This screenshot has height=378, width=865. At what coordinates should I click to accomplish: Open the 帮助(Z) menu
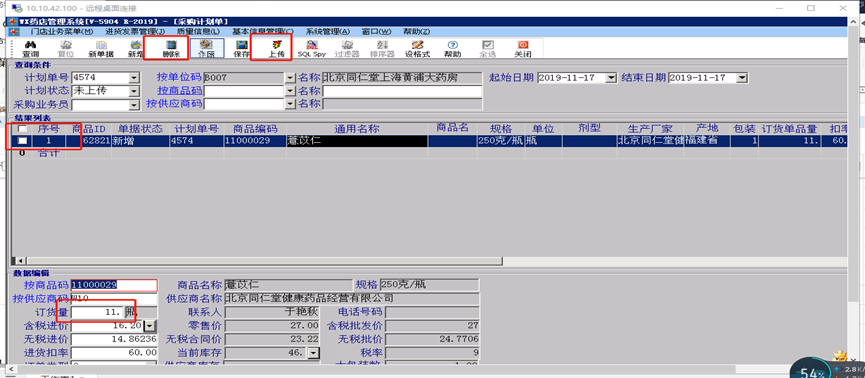(x=416, y=31)
